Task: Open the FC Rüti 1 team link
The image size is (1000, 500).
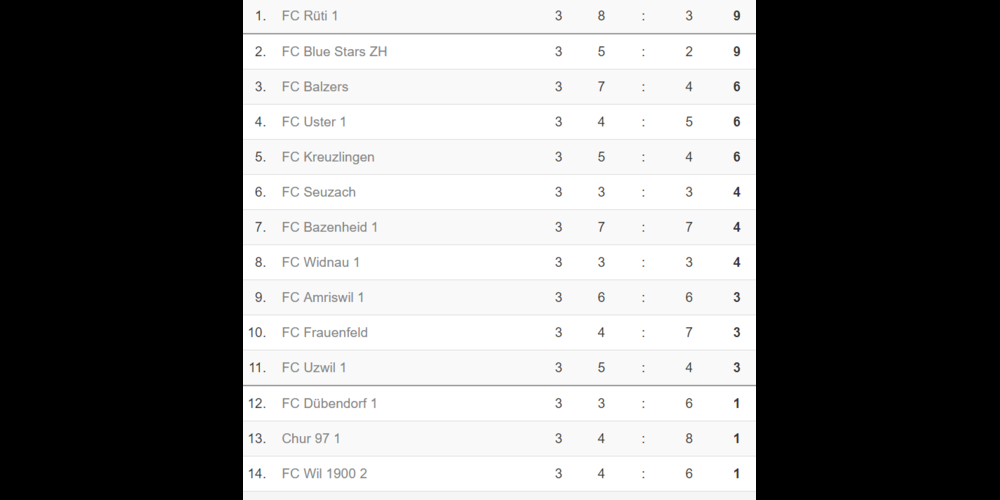Action: click(x=310, y=16)
